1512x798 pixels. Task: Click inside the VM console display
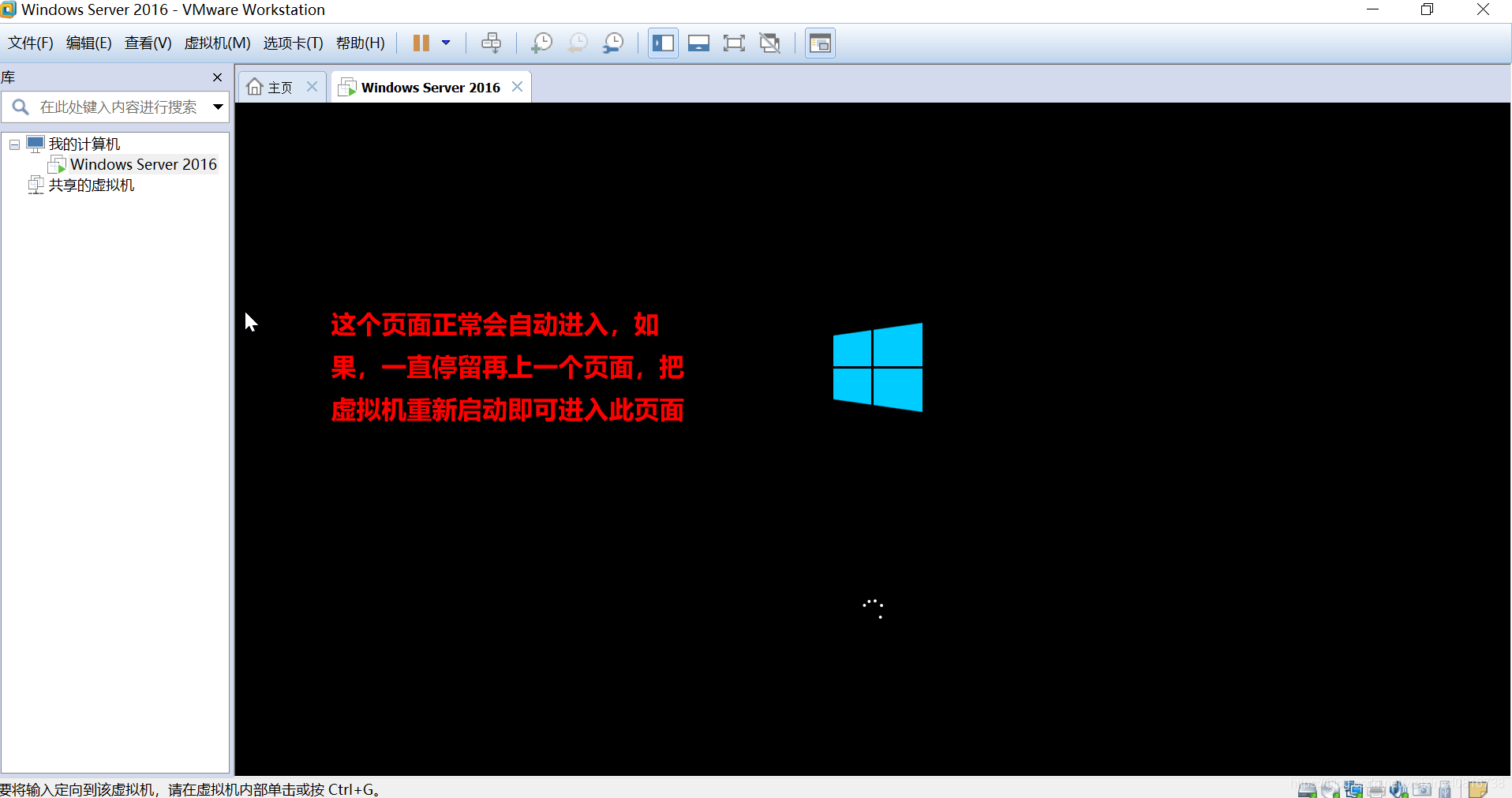click(873, 439)
